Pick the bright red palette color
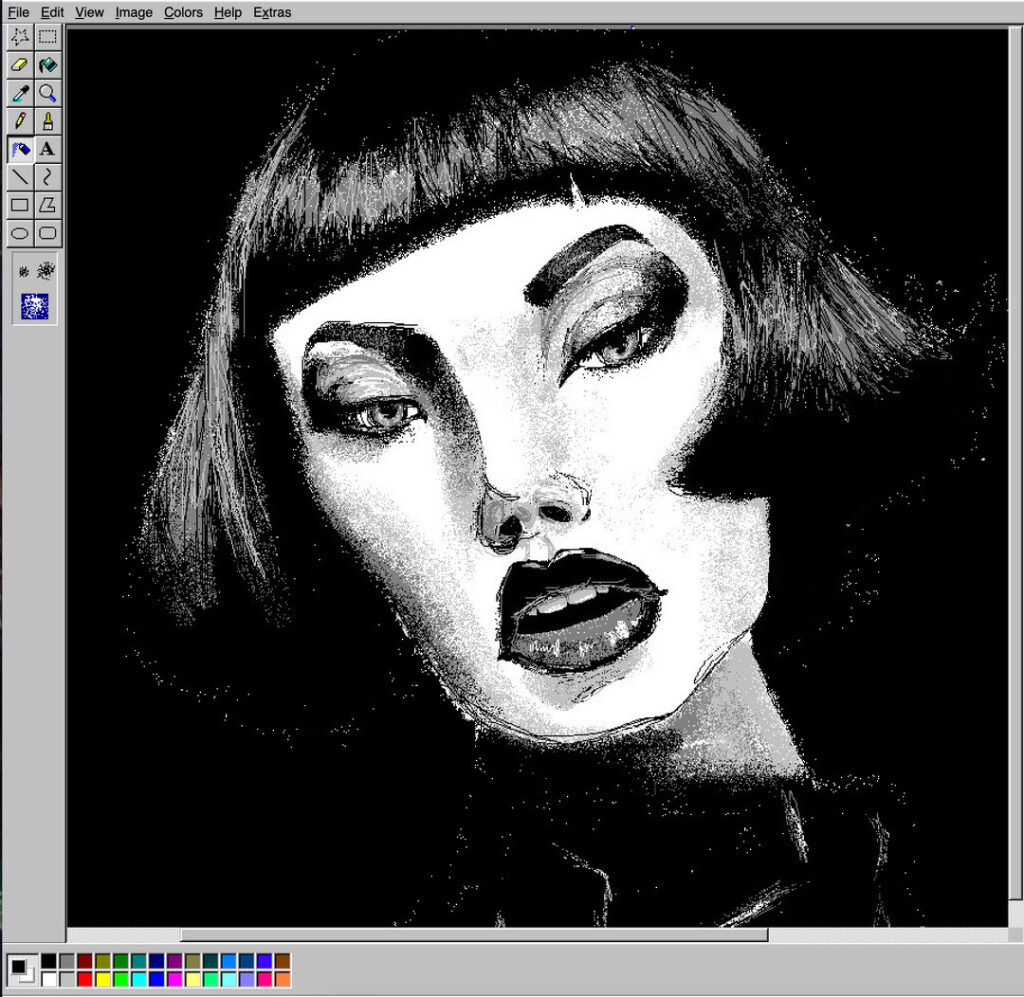This screenshot has width=1024, height=997. [84, 978]
